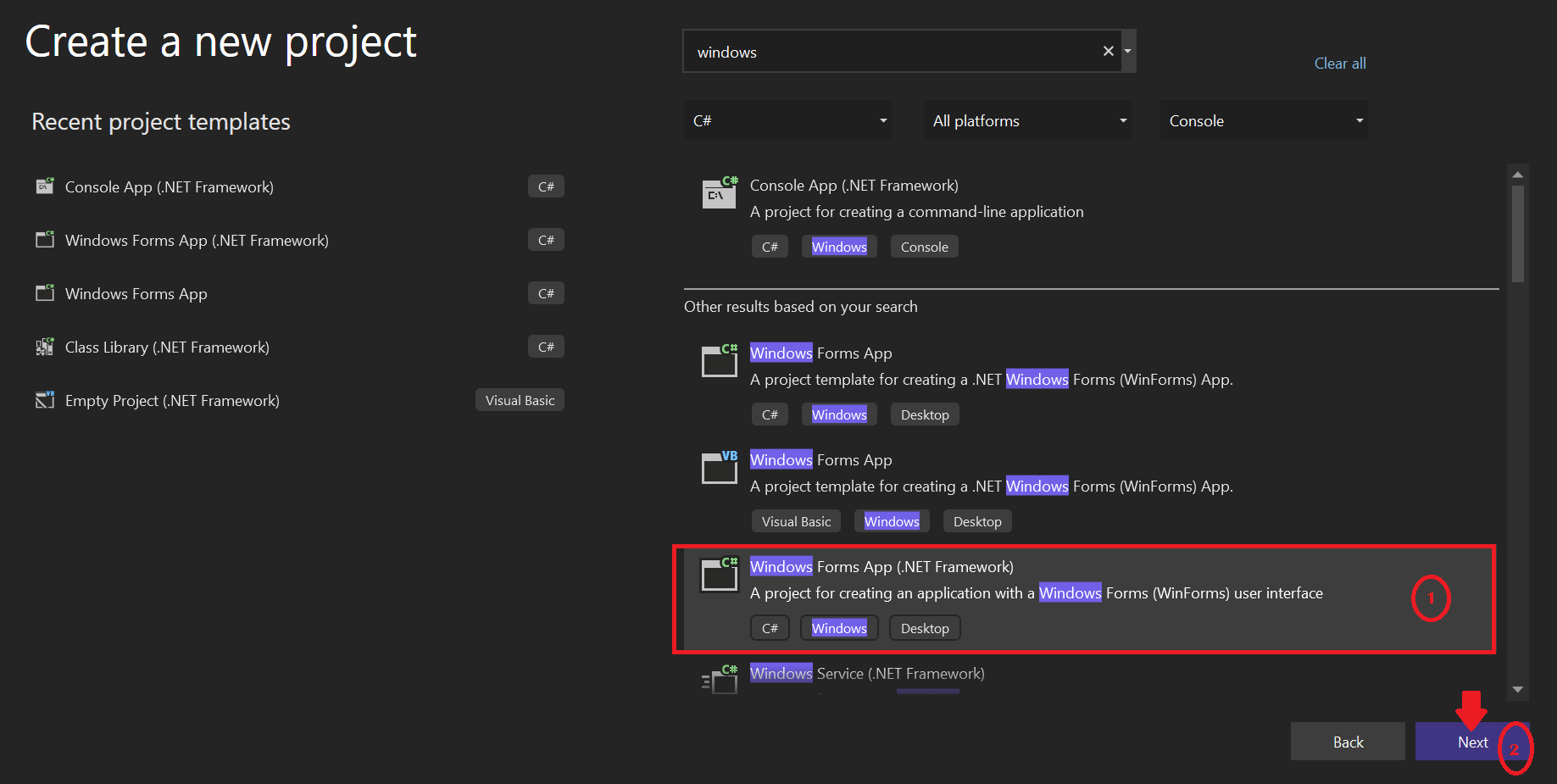Select Windows Forms App (.NET Framework) search result
Image resolution: width=1557 pixels, height=784 pixels.
pyautogui.click(x=881, y=567)
